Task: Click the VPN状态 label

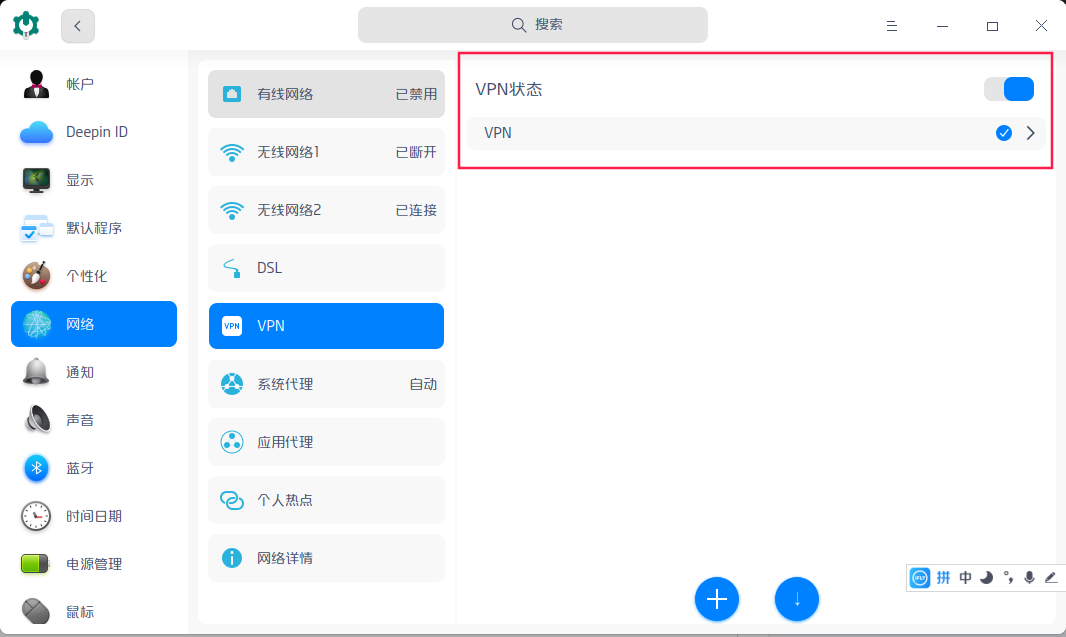Action: (509, 90)
